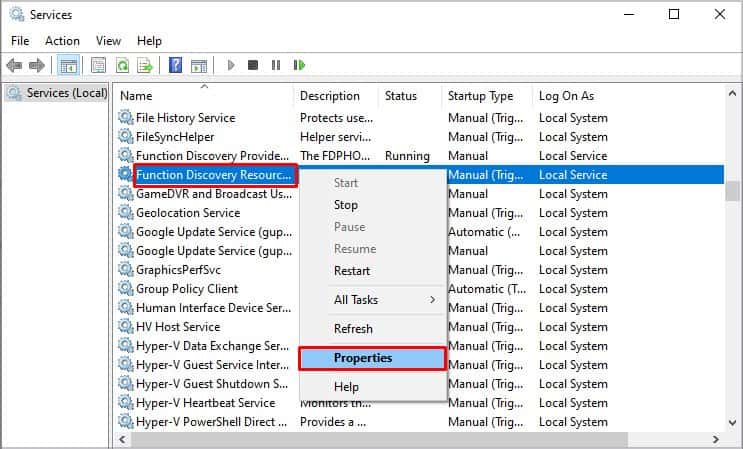Viewport: 743px width, 449px height.
Task: Open the File menu
Action: (x=20, y=41)
